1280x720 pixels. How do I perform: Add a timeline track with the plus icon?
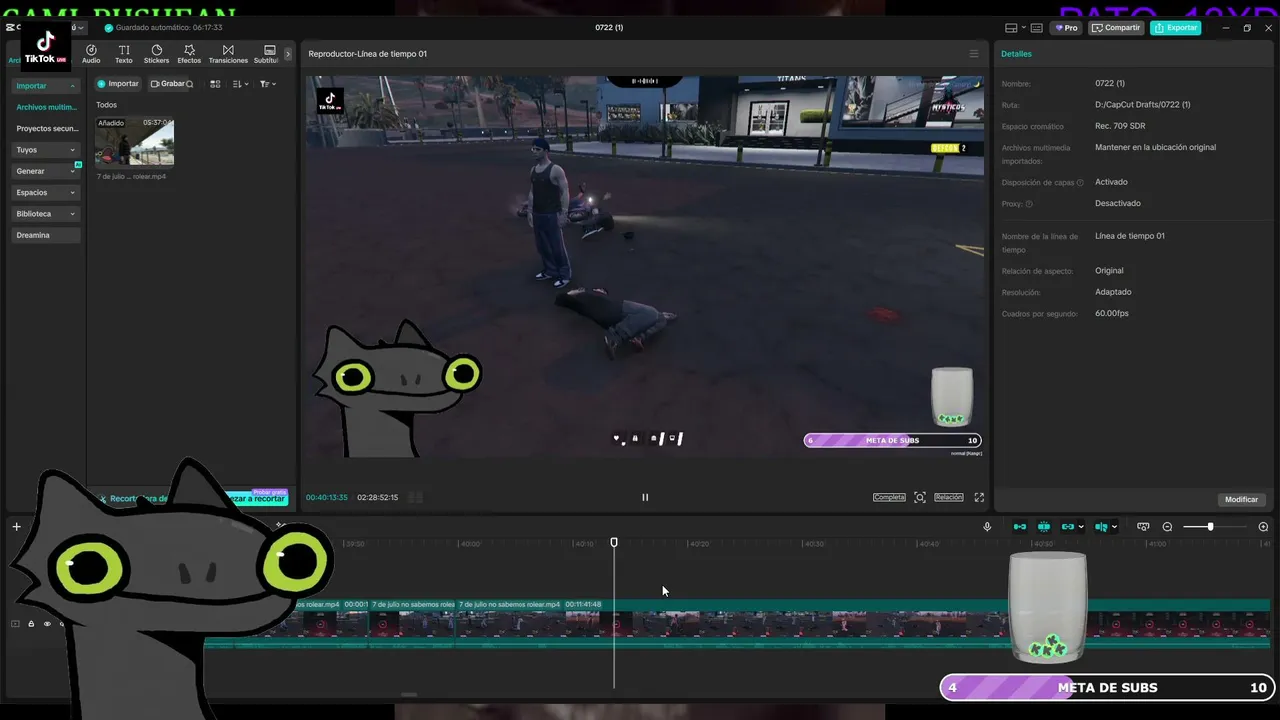tap(16, 527)
